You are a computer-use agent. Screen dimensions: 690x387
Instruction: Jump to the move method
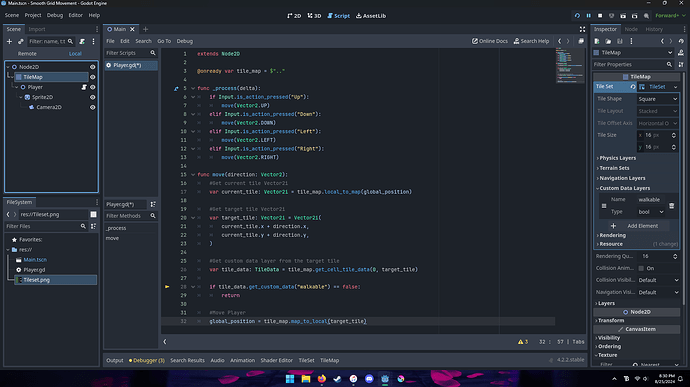point(112,238)
